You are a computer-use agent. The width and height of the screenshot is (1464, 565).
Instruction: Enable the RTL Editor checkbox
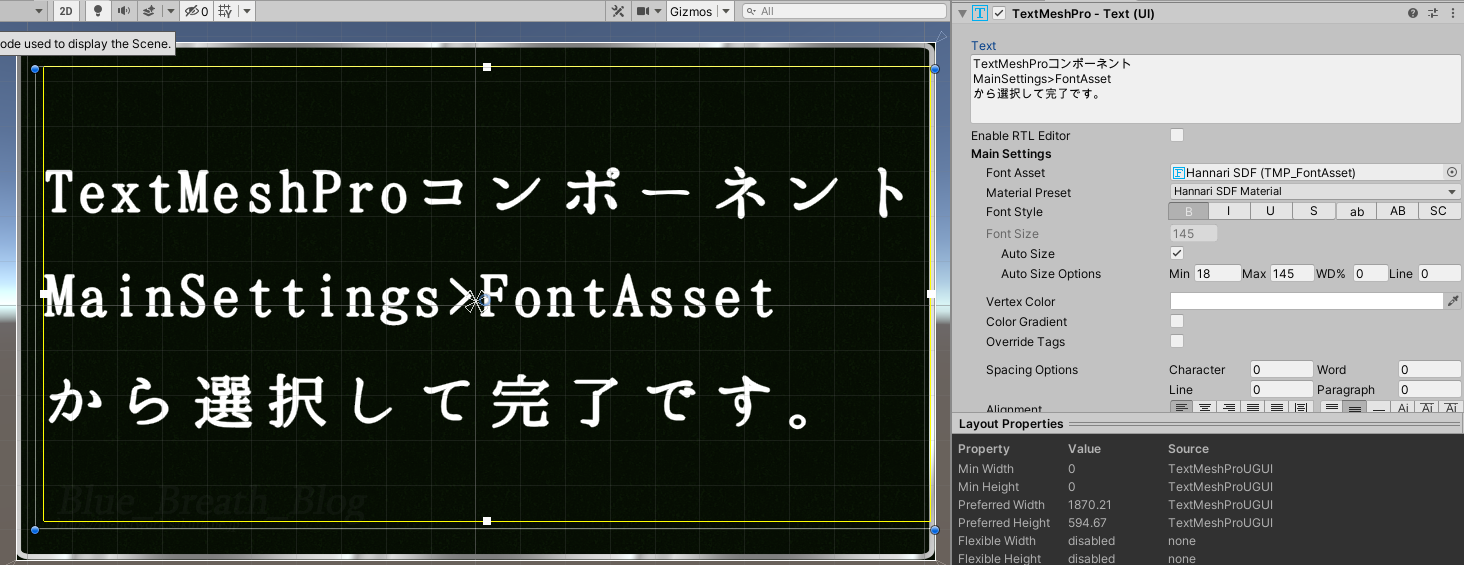pyautogui.click(x=1177, y=135)
